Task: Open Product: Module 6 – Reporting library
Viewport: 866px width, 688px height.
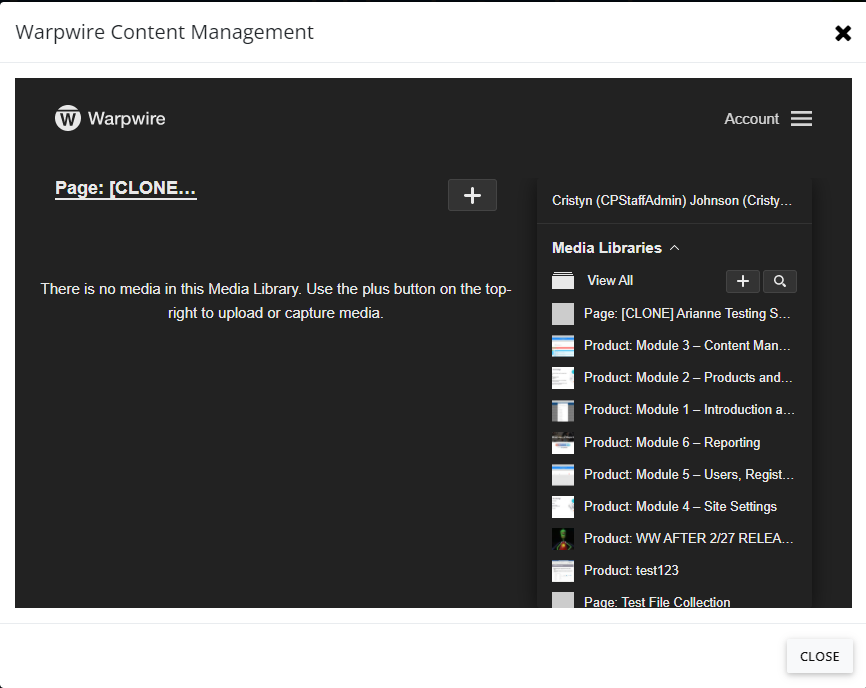Action: click(x=672, y=443)
